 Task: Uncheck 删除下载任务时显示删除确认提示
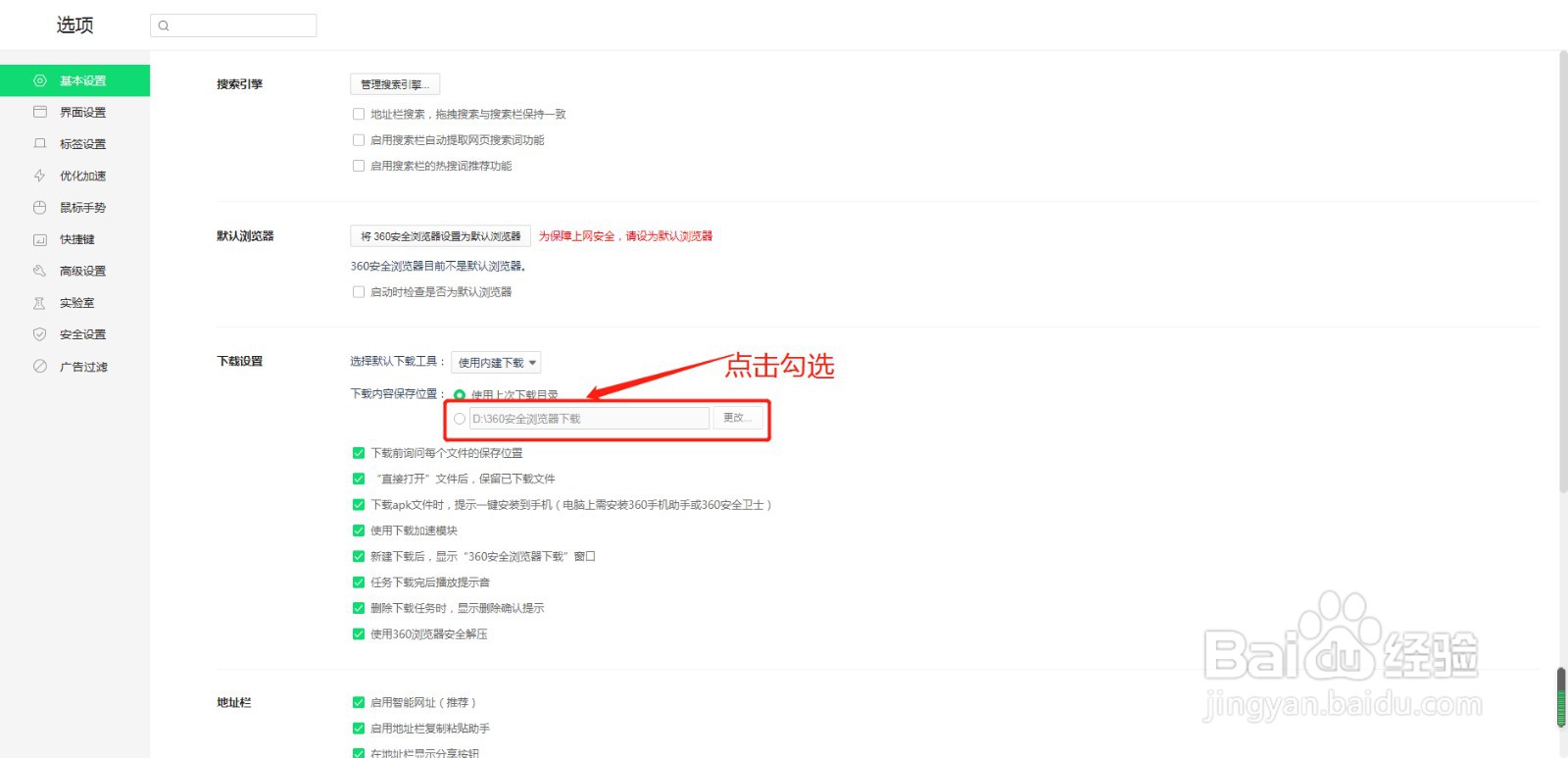click(359, 608)
